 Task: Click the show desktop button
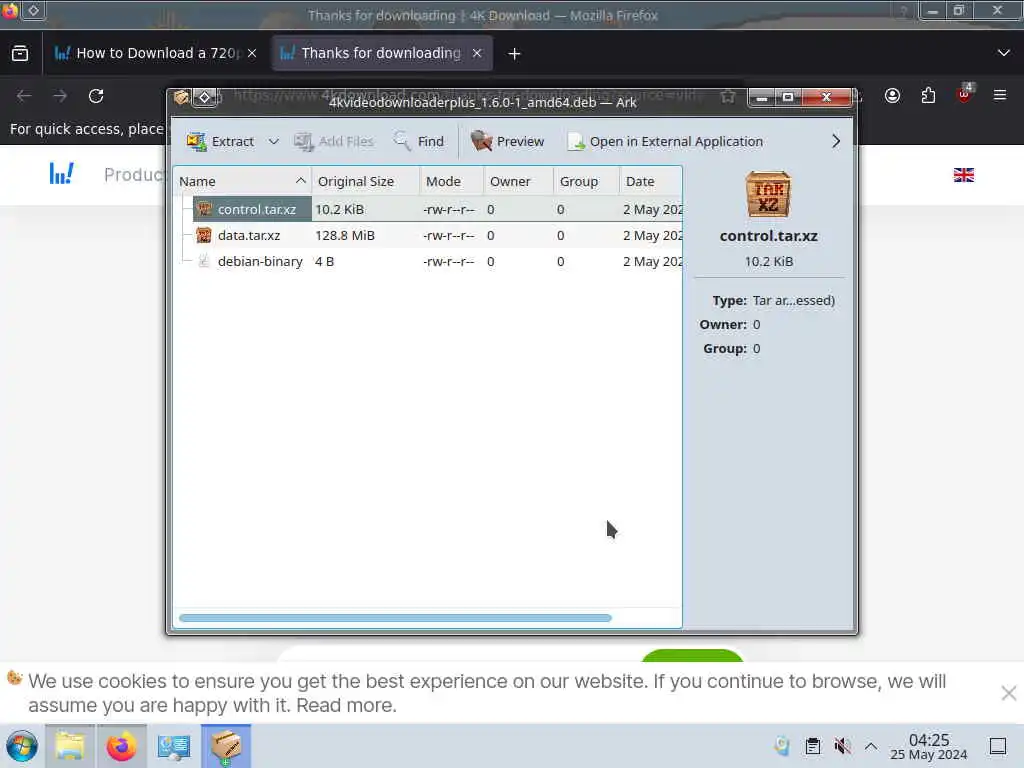point(998,746)
